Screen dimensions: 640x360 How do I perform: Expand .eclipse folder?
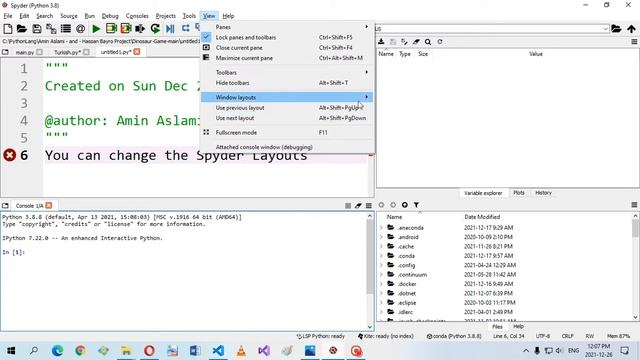coord(381,303)
